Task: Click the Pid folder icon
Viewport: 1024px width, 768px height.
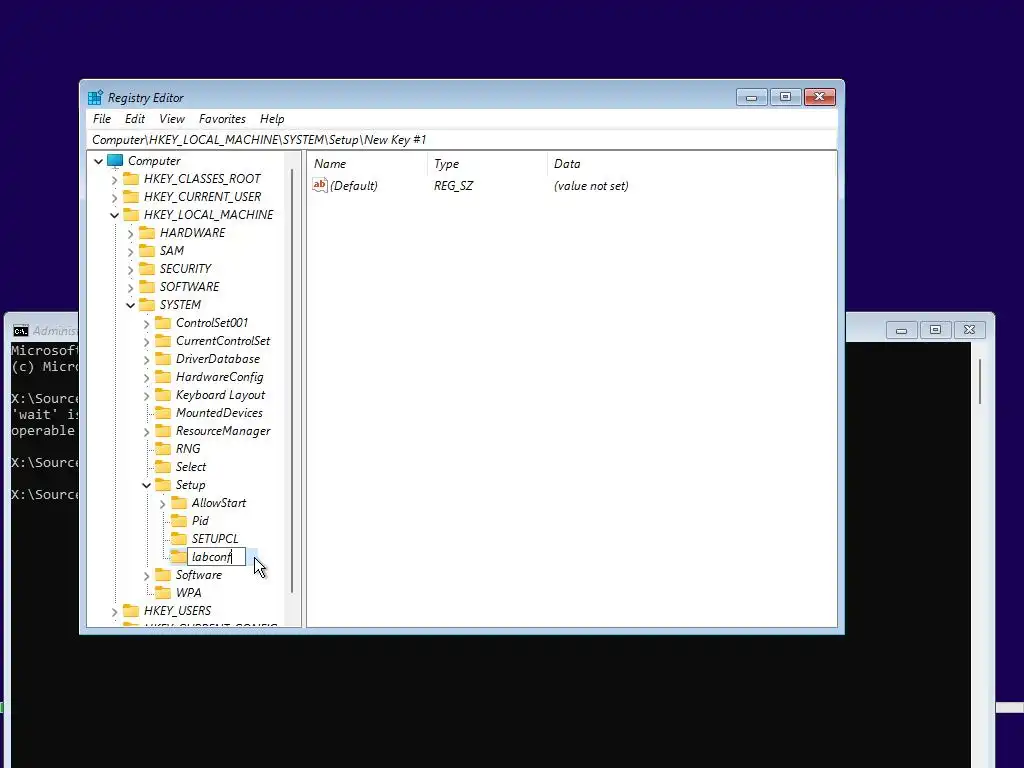Action: (x=178, y=520)
